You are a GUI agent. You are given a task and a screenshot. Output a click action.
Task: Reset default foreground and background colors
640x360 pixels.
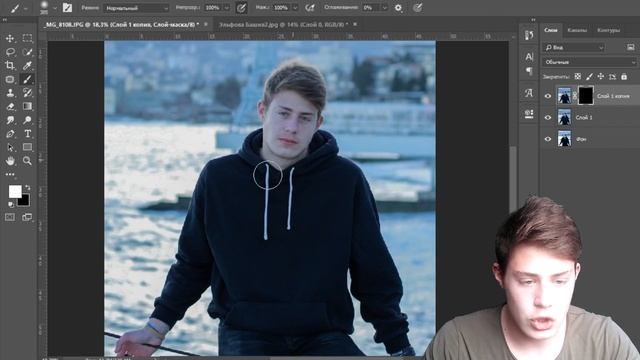tap(11, 204)
